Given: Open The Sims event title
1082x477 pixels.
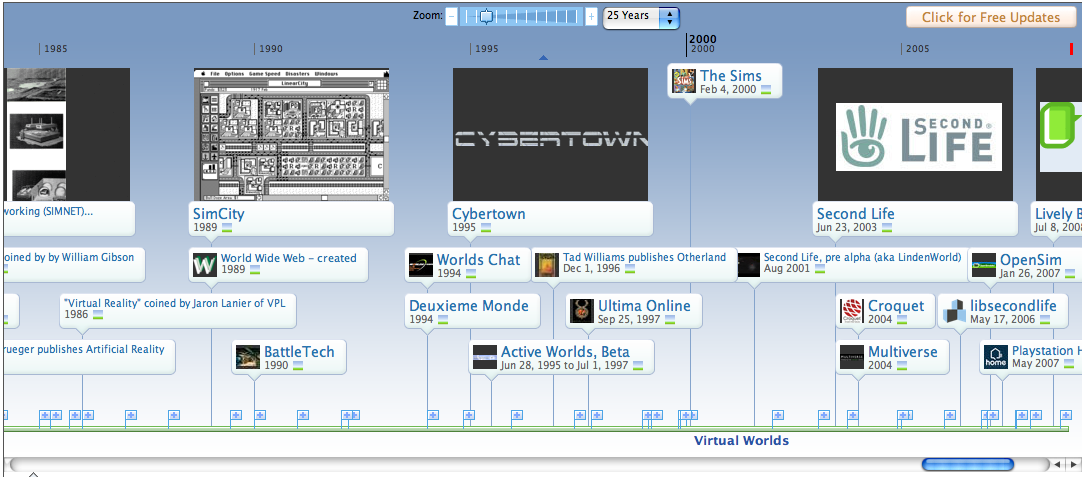Looking at the screenshot, I should click(731, 76).
